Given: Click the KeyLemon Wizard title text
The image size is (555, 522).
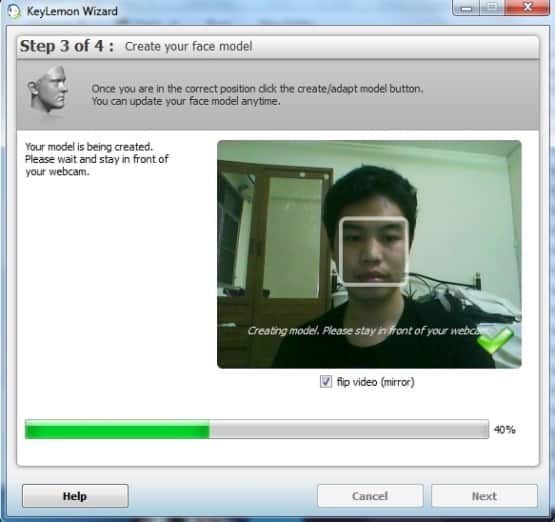Looking at the screenshot, I should tap(72, 11).
